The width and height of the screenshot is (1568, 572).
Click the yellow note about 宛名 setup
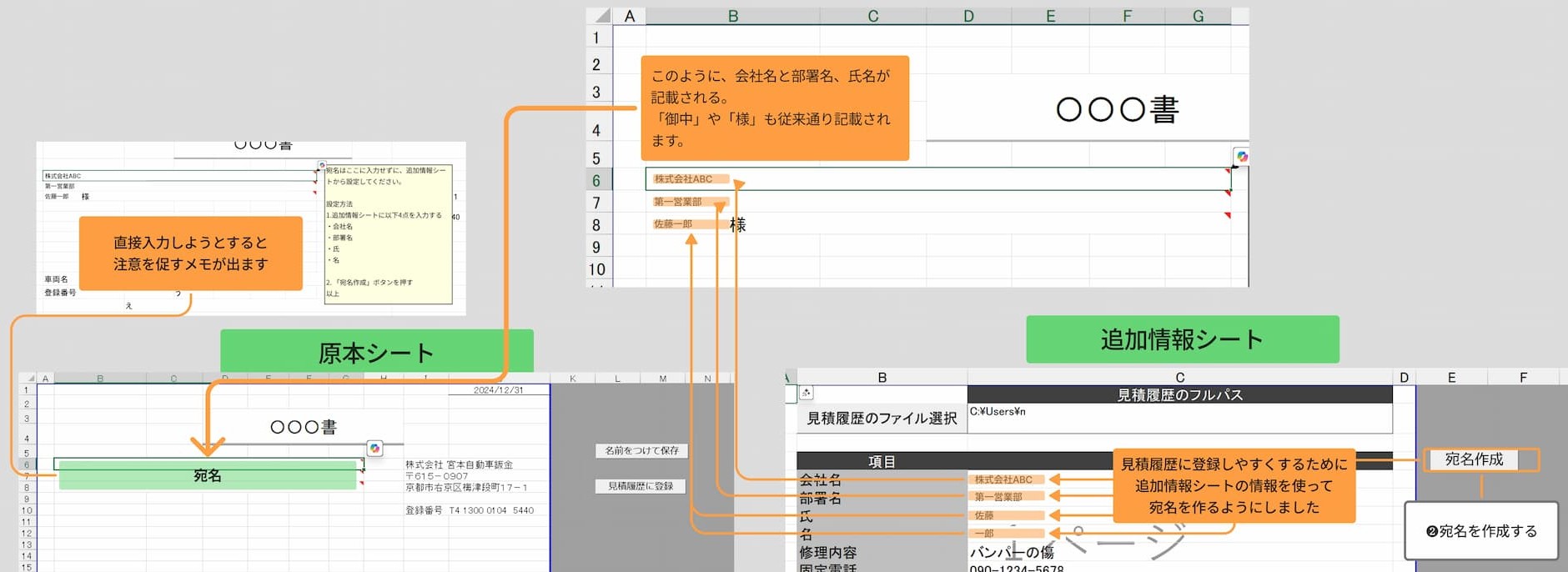coord(388,233)
